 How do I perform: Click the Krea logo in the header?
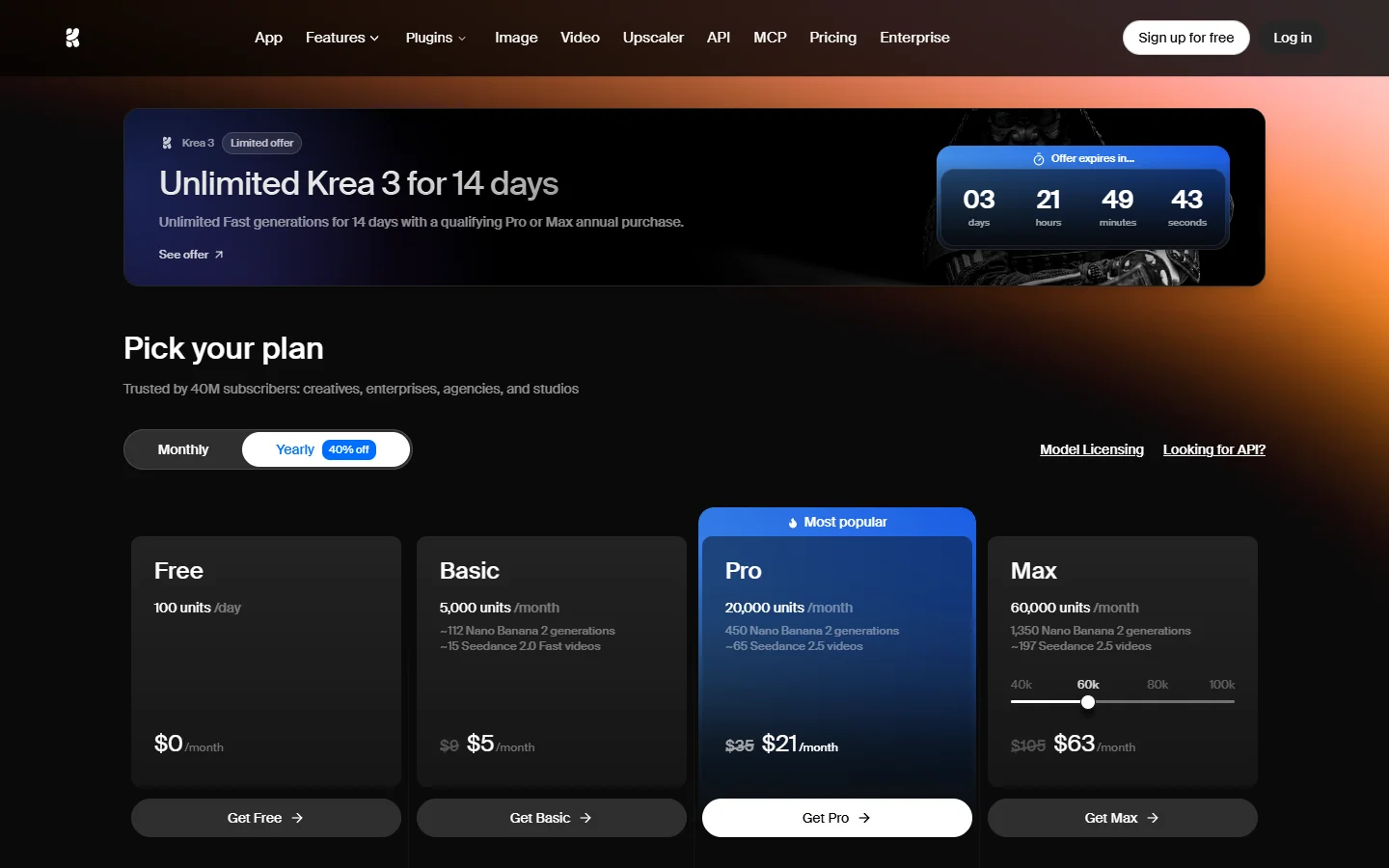(72, 38)
